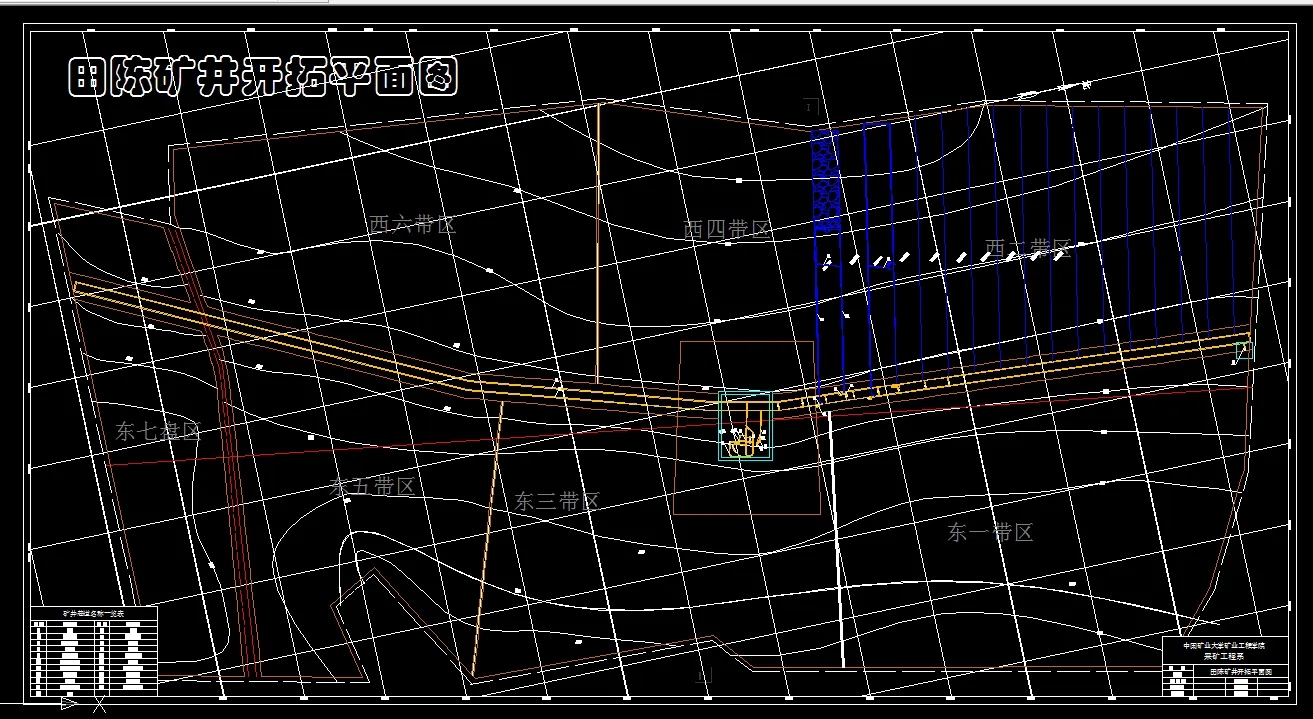This screenshot has height=719, width=1313.
Task: Select the 西四带区 zone label
Action: point(727,229)
